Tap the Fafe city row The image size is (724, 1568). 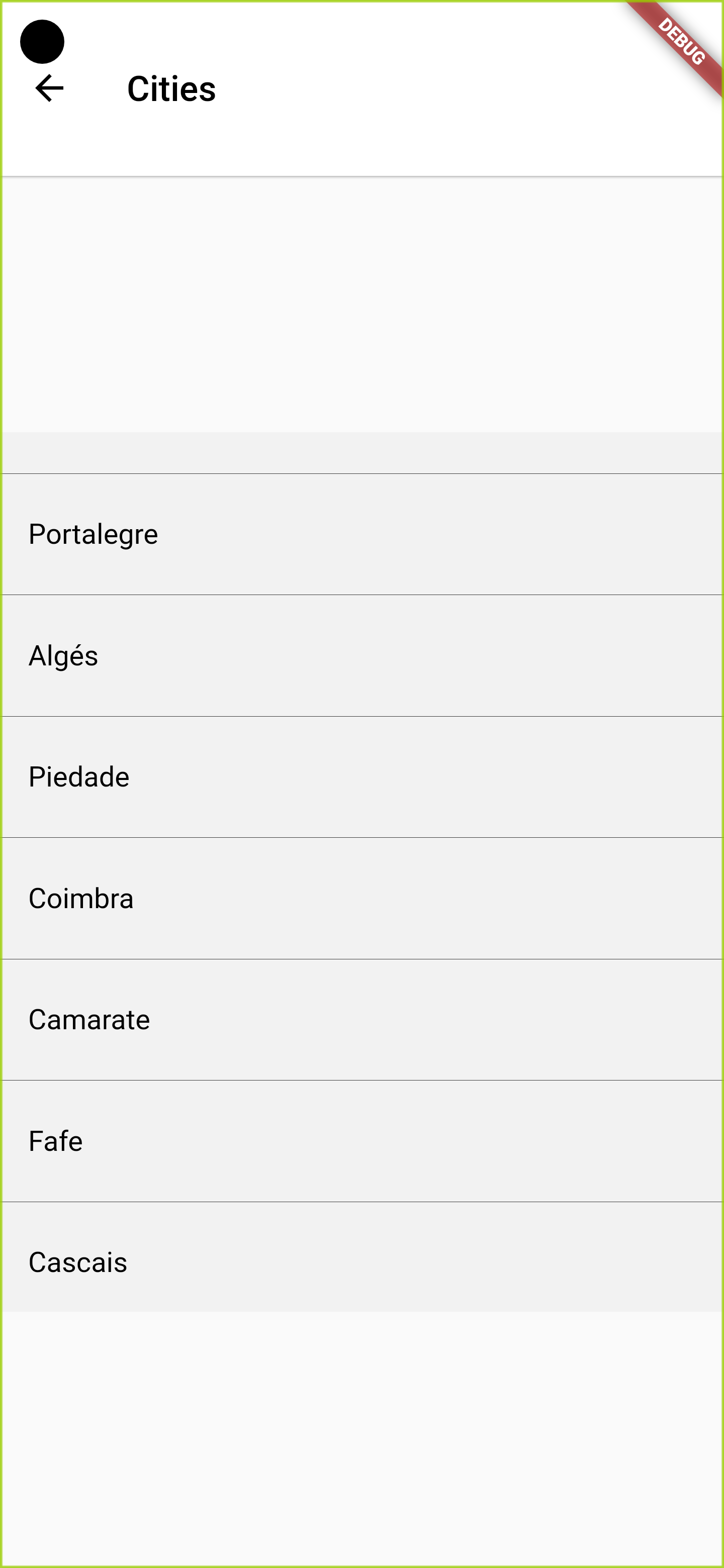[361, 1141]
